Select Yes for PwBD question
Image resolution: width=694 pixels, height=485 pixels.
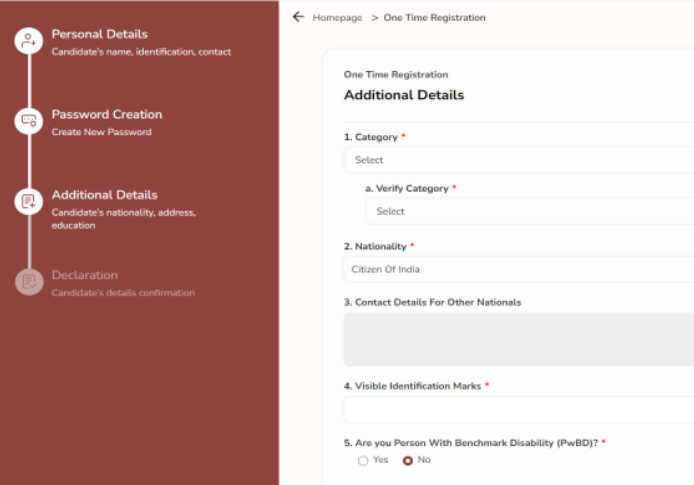point(363,461)
